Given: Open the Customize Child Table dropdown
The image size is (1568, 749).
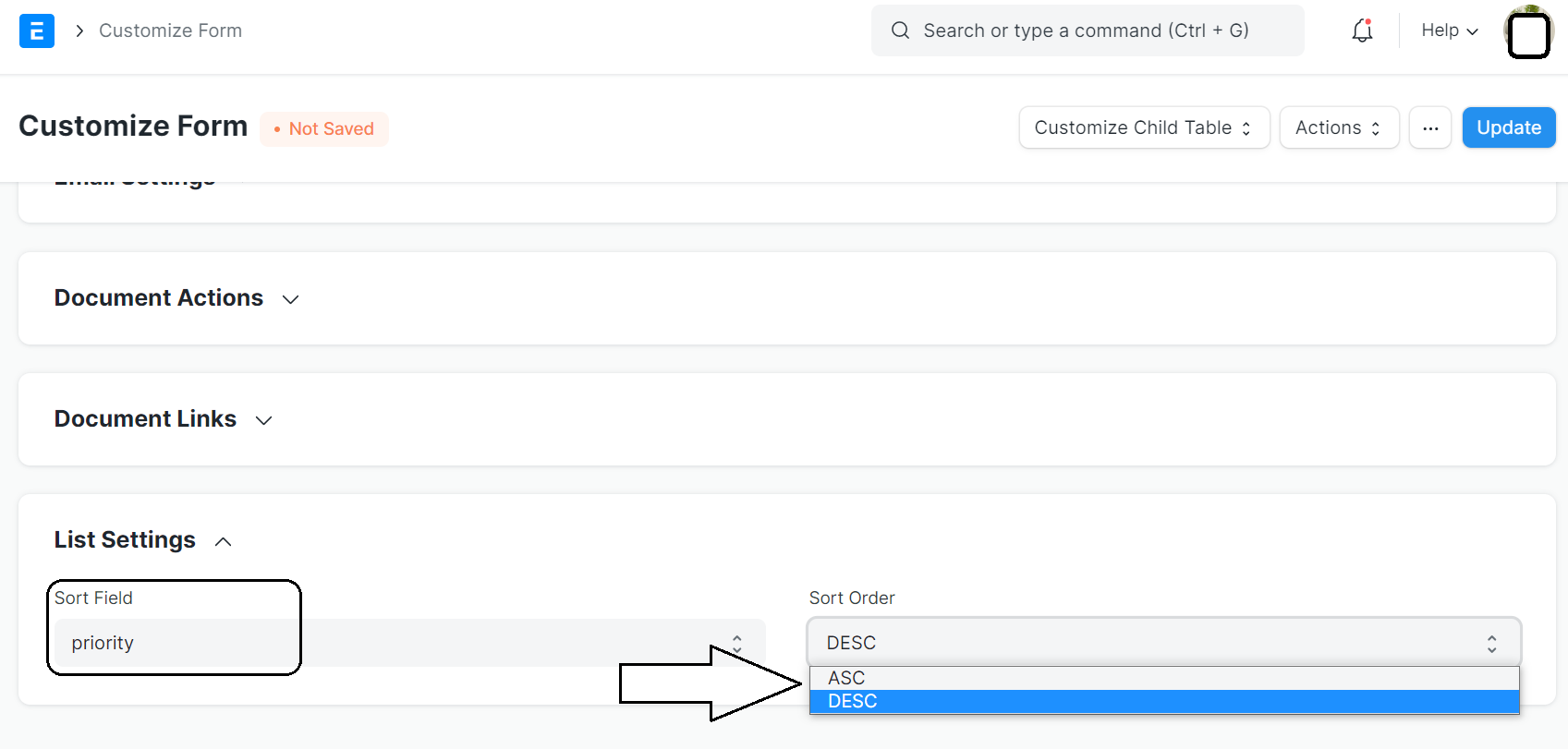Looking at the screenshot, I should [1144, 127].
